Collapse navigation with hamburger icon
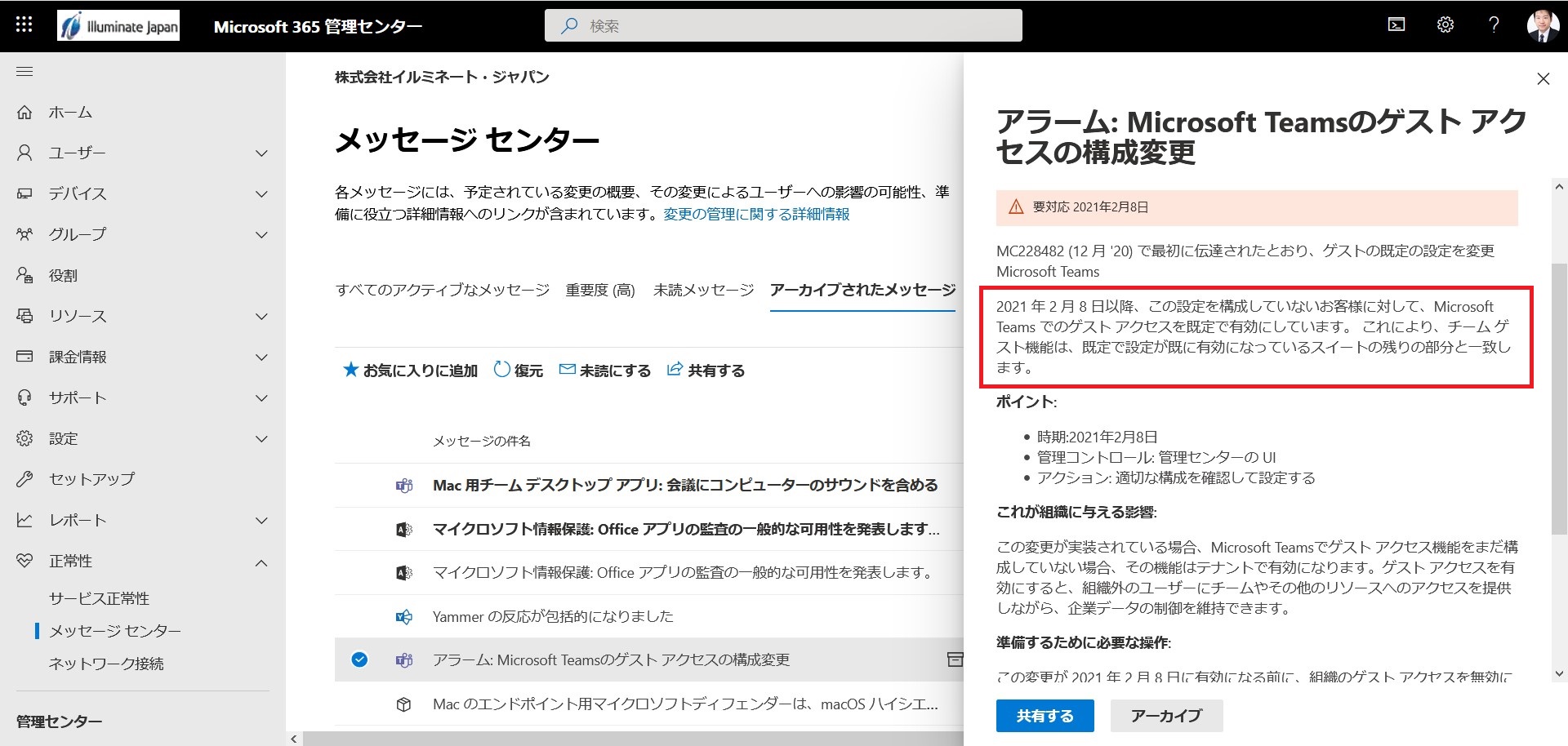This screenshot has height=746, width=1568. point(24,72)
